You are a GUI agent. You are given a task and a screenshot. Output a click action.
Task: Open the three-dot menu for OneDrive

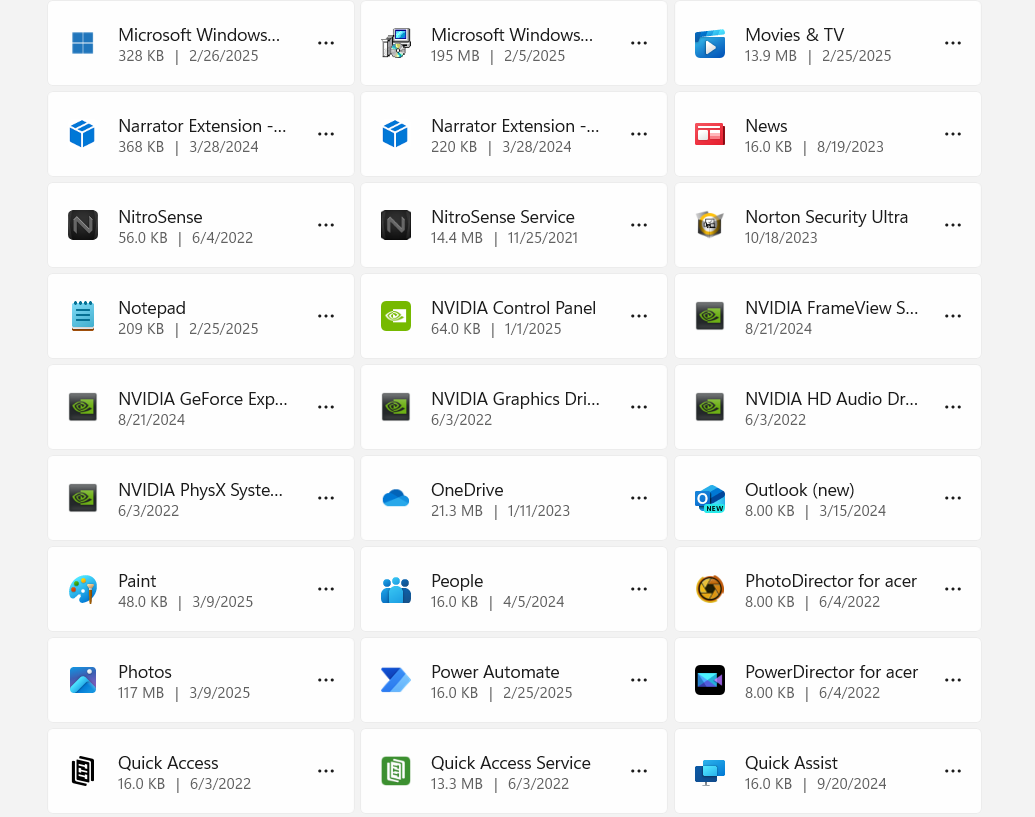coord(638,498)
